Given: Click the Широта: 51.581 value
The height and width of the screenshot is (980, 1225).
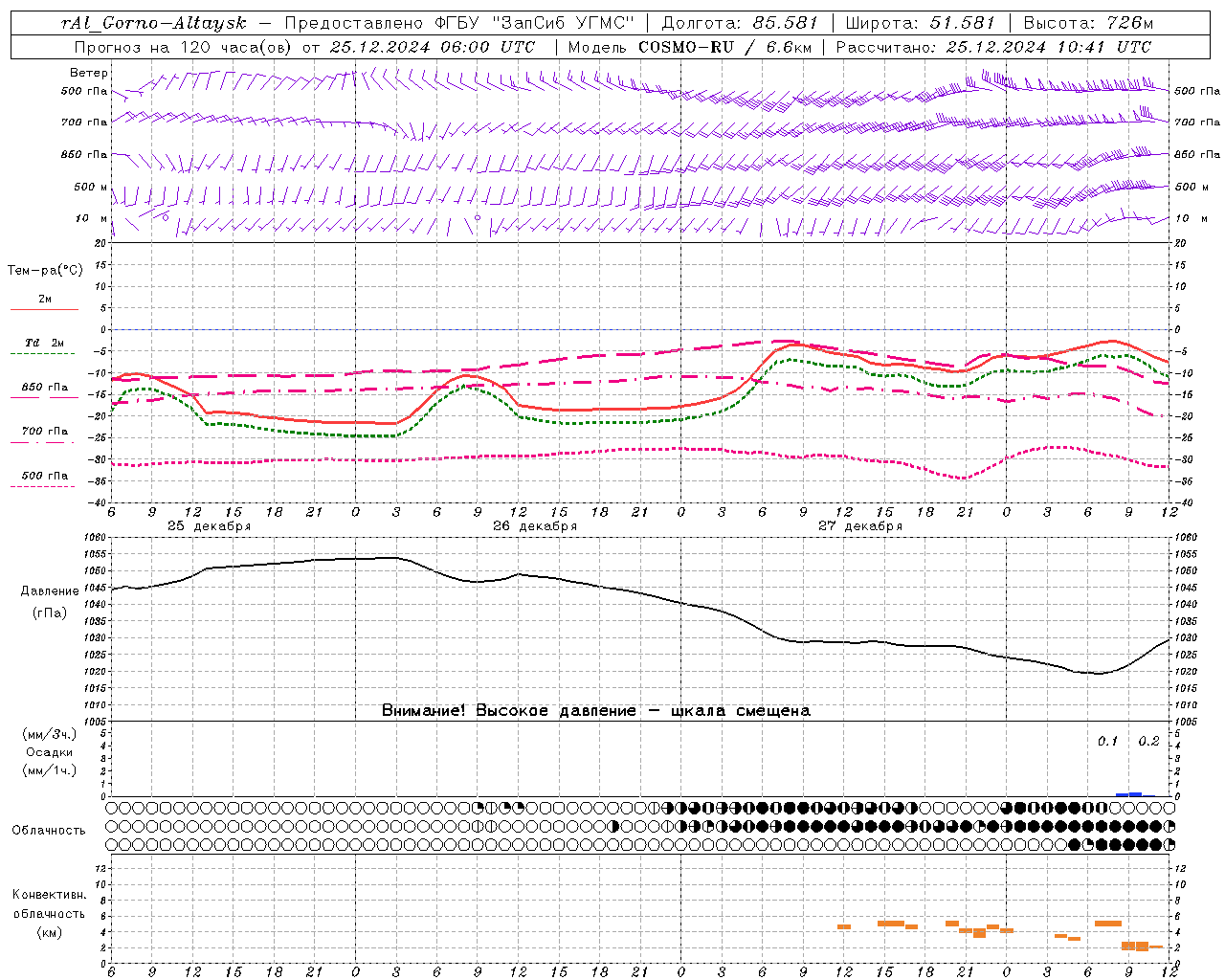Looking at the screenshot, I should pos(921,23).
